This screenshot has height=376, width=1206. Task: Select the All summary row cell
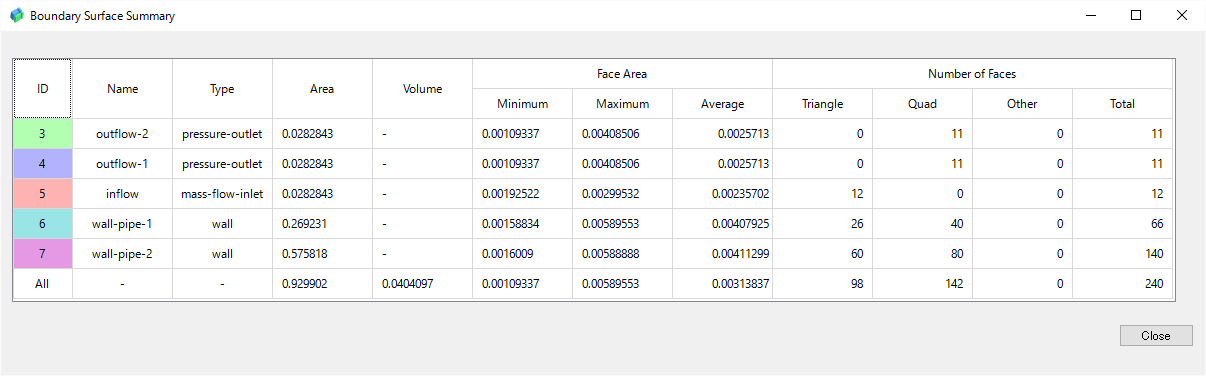[x=43, y=284]
